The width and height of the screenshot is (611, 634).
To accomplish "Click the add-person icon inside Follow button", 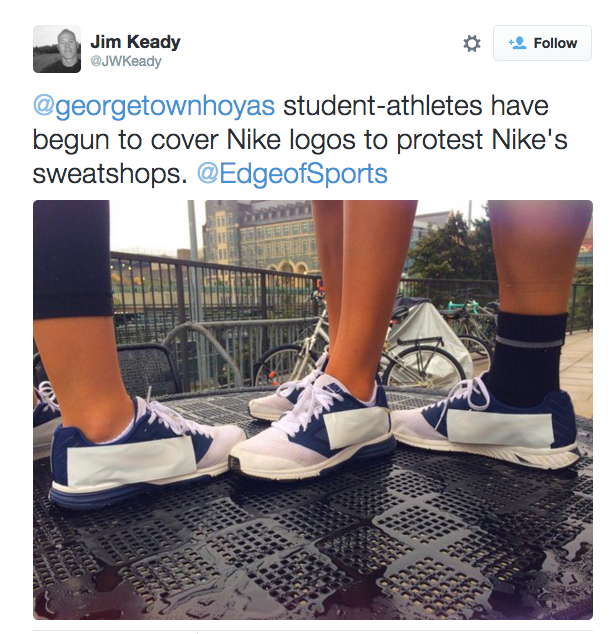I will coord(517,43).
